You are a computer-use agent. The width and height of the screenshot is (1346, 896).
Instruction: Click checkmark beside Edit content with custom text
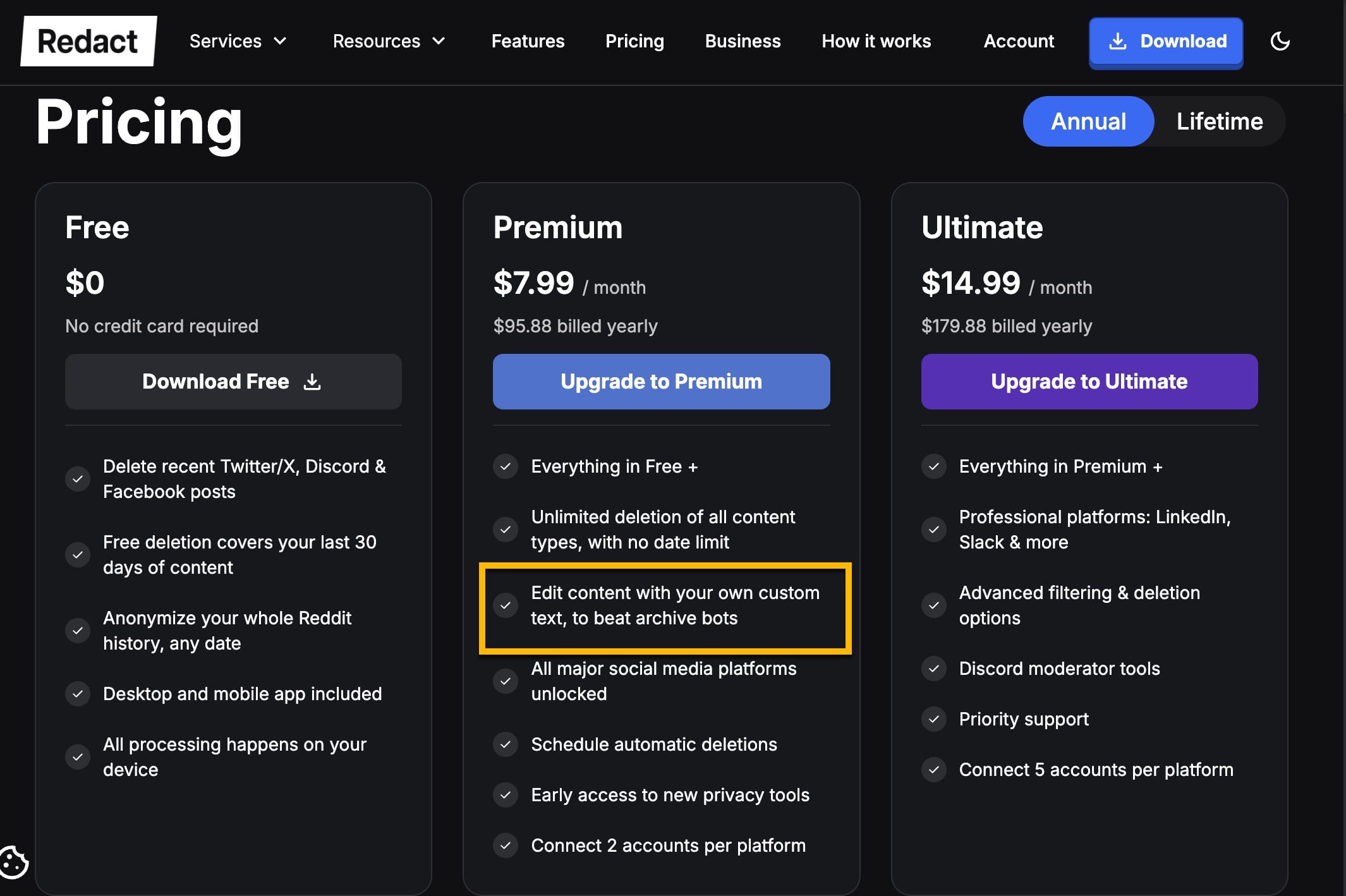[506, 605]
